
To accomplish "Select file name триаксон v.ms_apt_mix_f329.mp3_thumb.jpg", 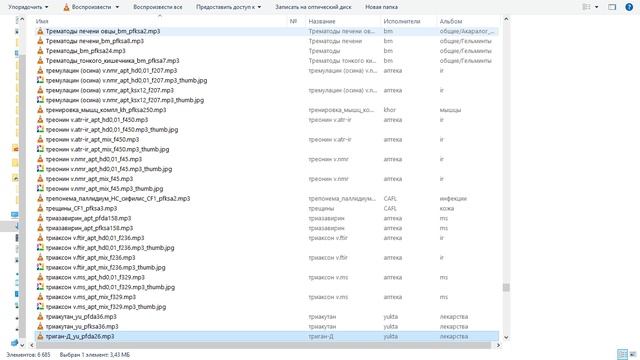I will 106,307.
